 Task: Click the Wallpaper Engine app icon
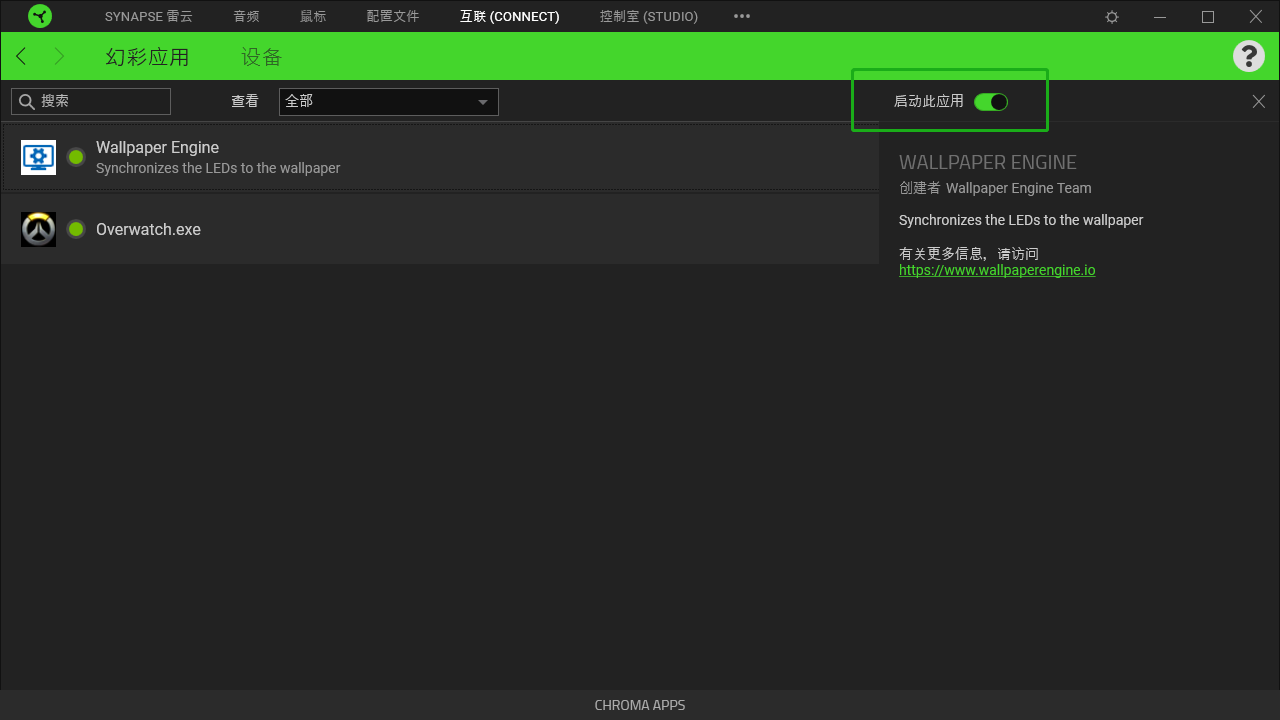pyautogui.click(x=38, y=157)
